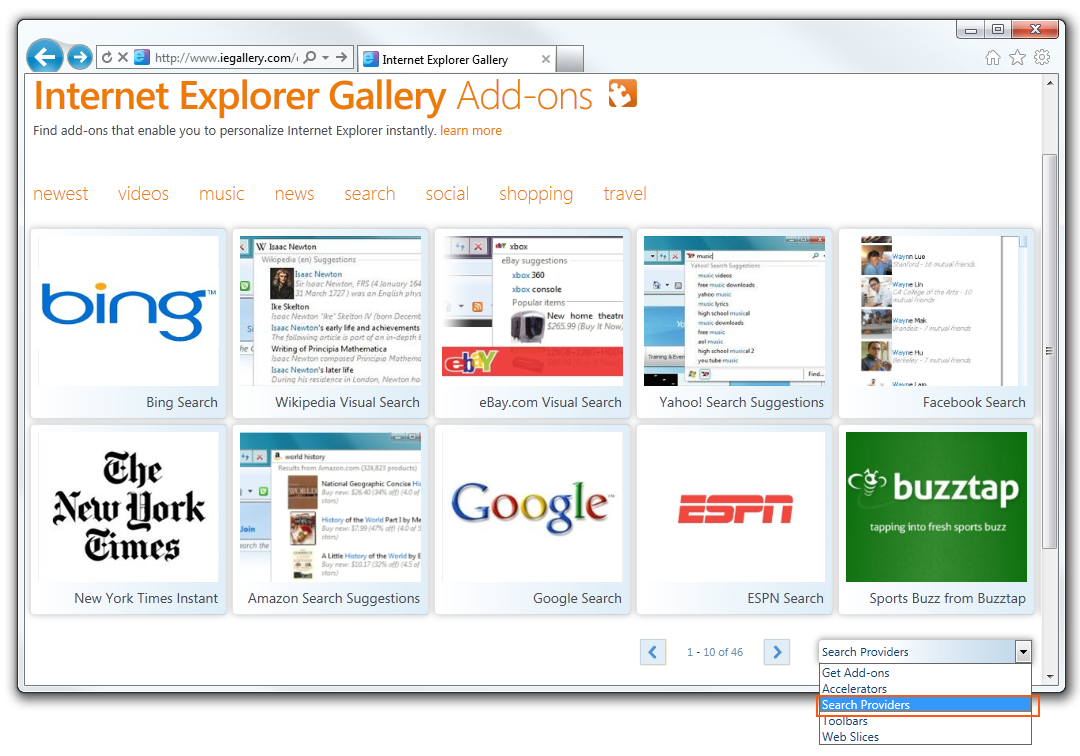Restore down the Internet Explorer window
The image size is (1080, 756).
tap(997, 29)
